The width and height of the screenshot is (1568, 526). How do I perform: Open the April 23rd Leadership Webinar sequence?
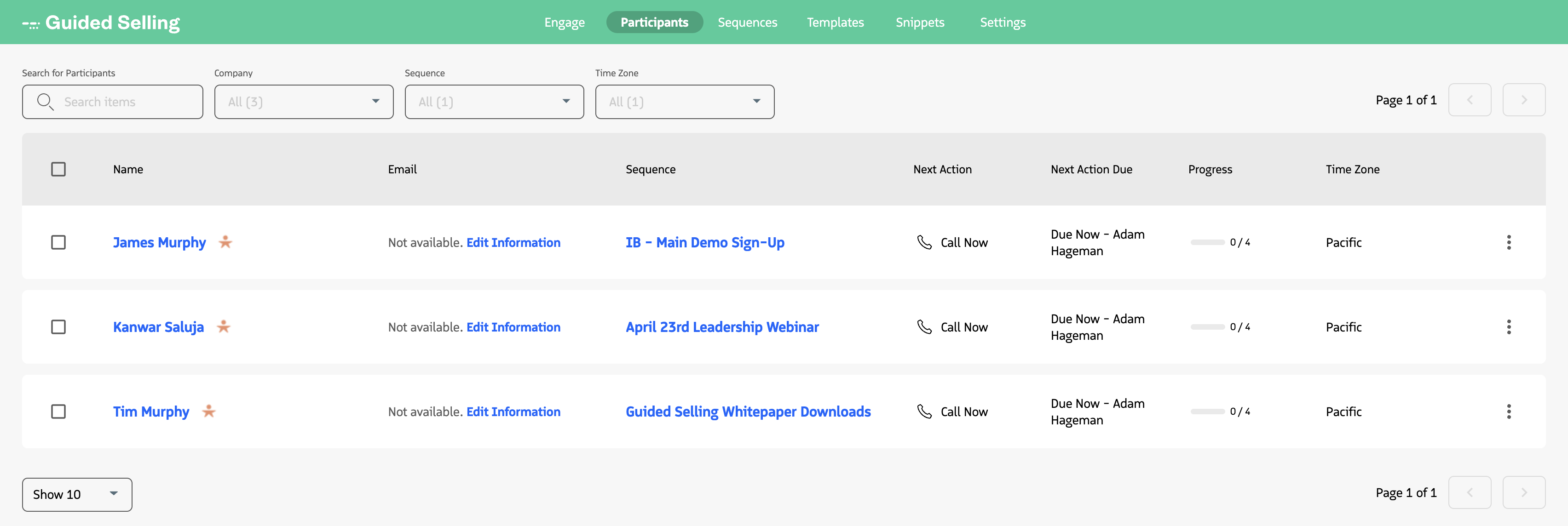722,326
